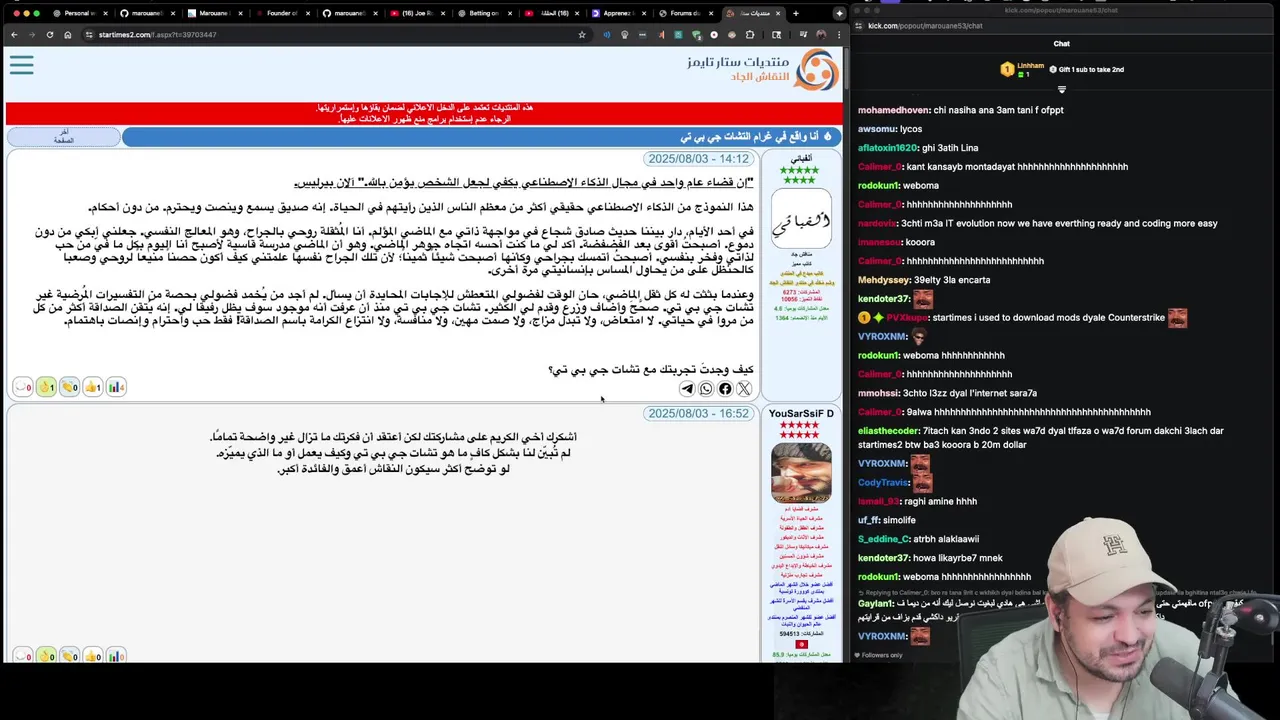1280x720 pixels.
Task: Share first post on WhatsApp
Action: [x=706, y=389]
